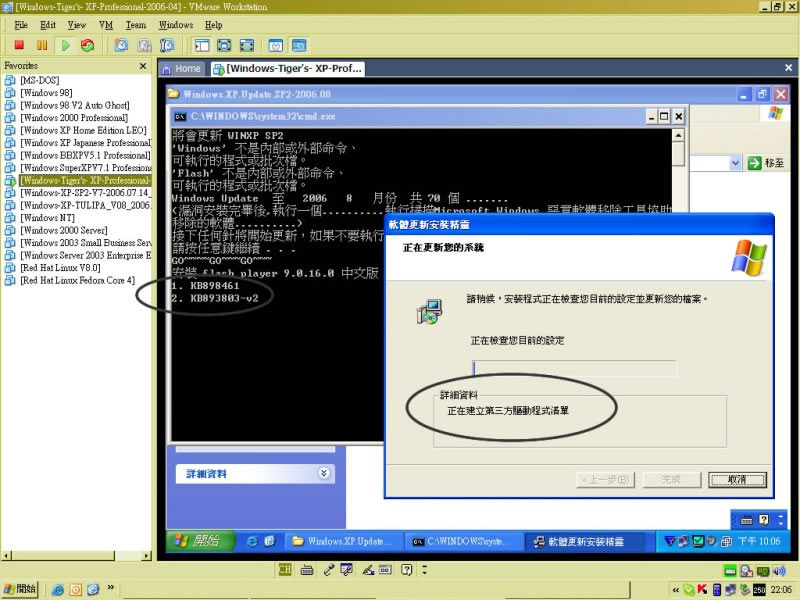800x600 pixels.
Task: Select [Windows BBXPV5.1 Professional] favorite
Action: point(78,156)
